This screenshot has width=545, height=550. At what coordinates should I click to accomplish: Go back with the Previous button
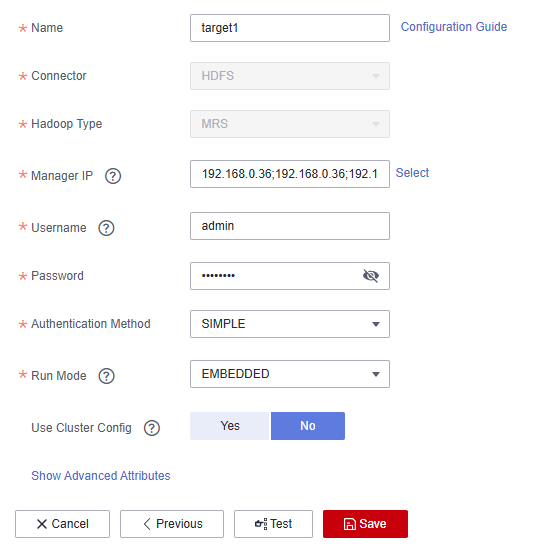172,524
